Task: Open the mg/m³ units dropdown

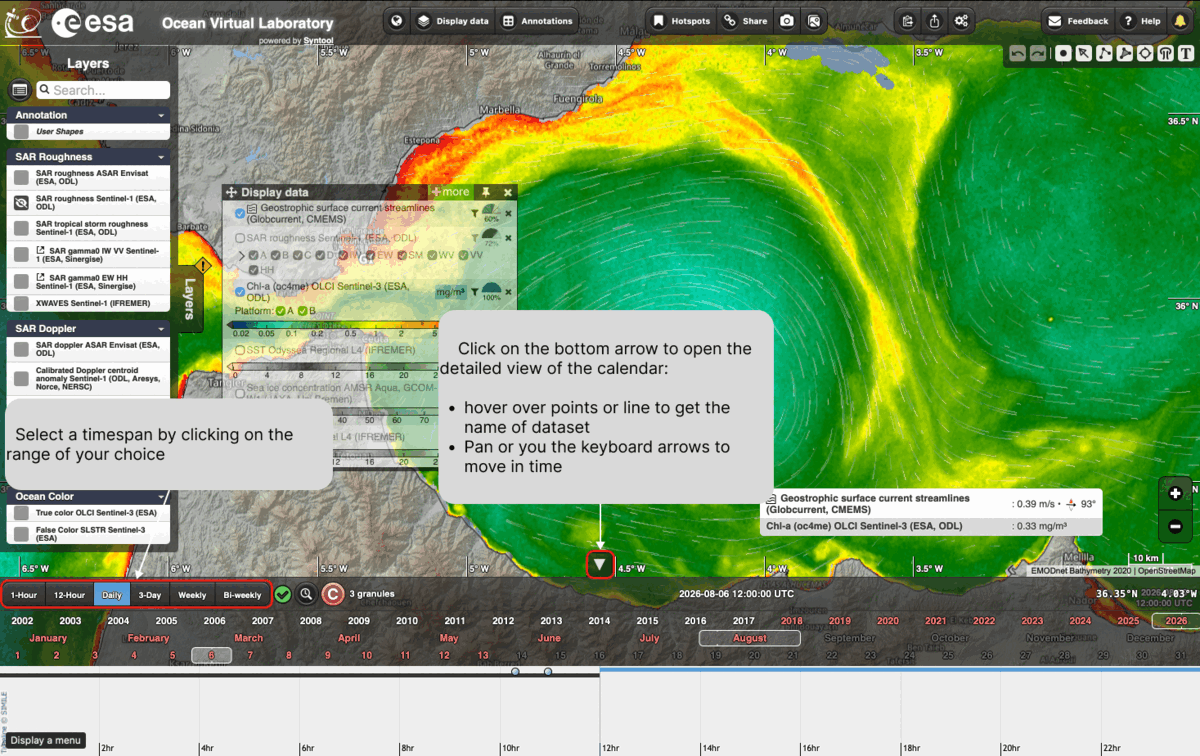Action: pyautogui.click(x=451, y=292)
